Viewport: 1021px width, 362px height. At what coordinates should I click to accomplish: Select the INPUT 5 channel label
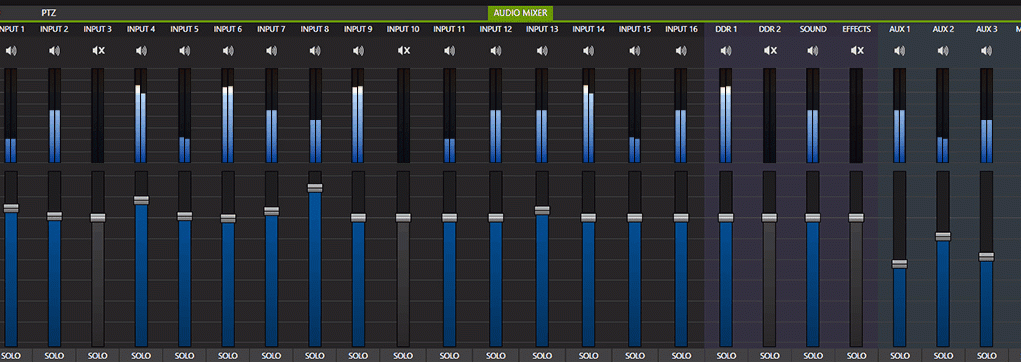[x=185, y=29]
